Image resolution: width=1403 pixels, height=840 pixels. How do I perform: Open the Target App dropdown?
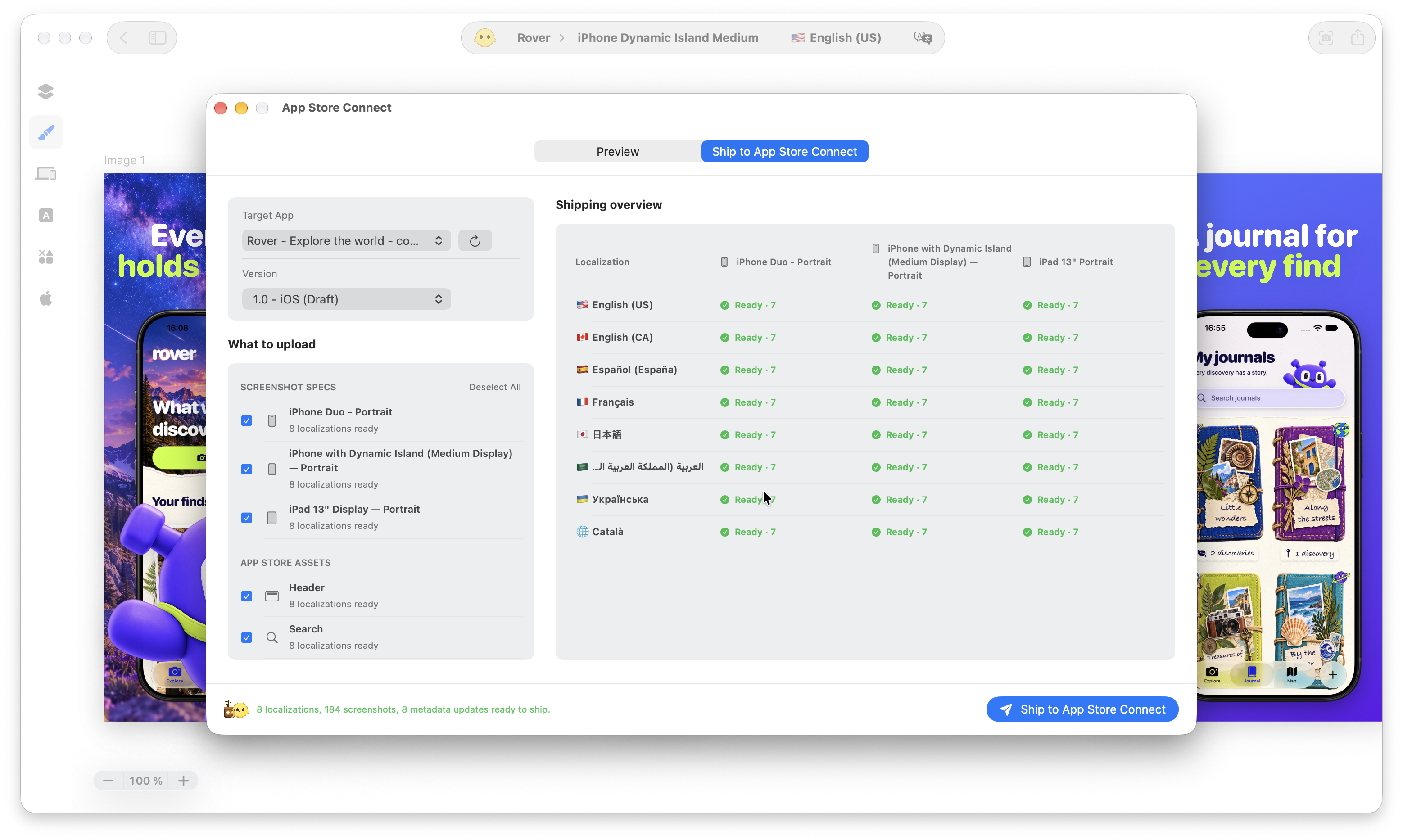[x=346, y=240]
